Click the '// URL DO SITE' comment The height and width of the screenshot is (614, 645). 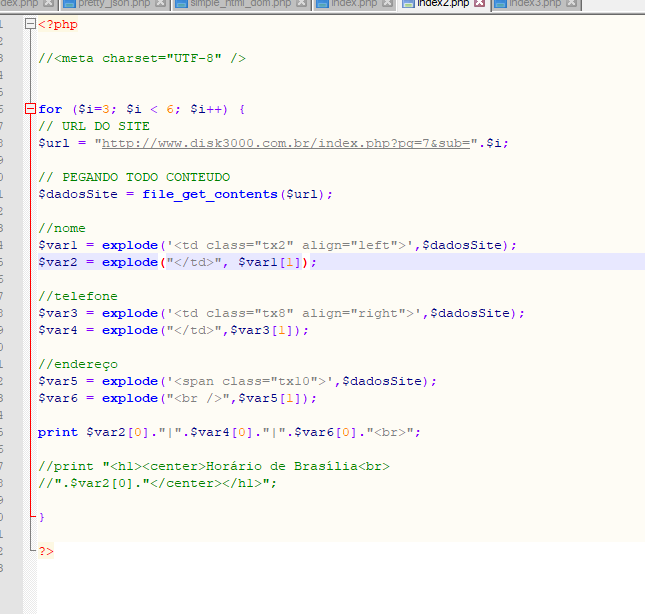[x=94, y=126]
